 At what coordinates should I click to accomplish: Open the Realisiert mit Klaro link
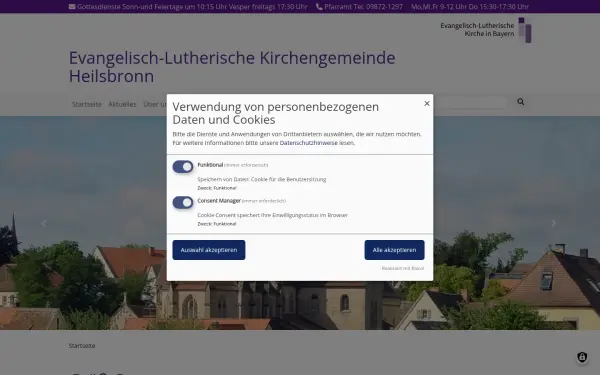tap(403, 268)
